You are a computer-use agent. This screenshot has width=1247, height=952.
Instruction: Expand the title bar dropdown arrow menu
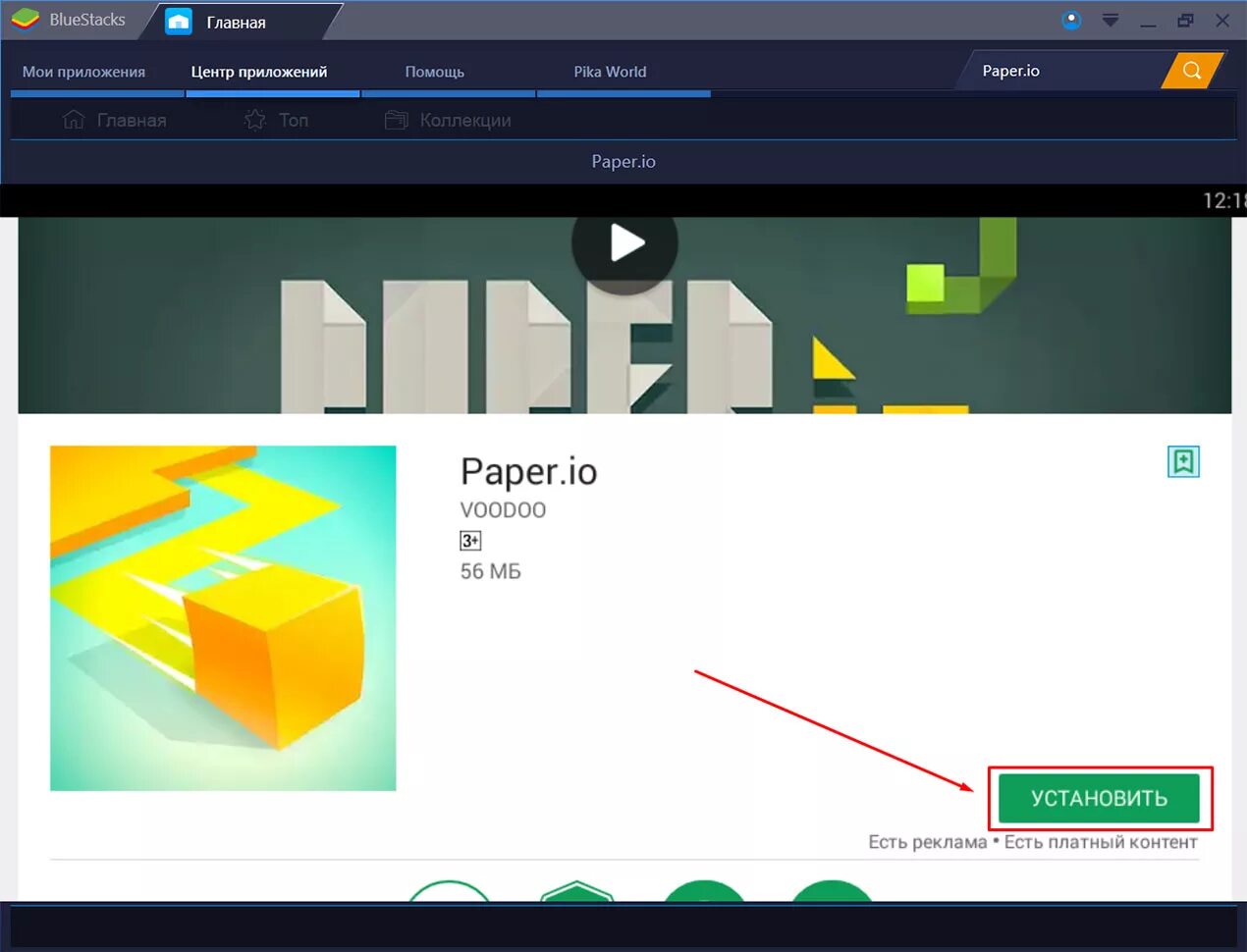tap(1111, 20)
